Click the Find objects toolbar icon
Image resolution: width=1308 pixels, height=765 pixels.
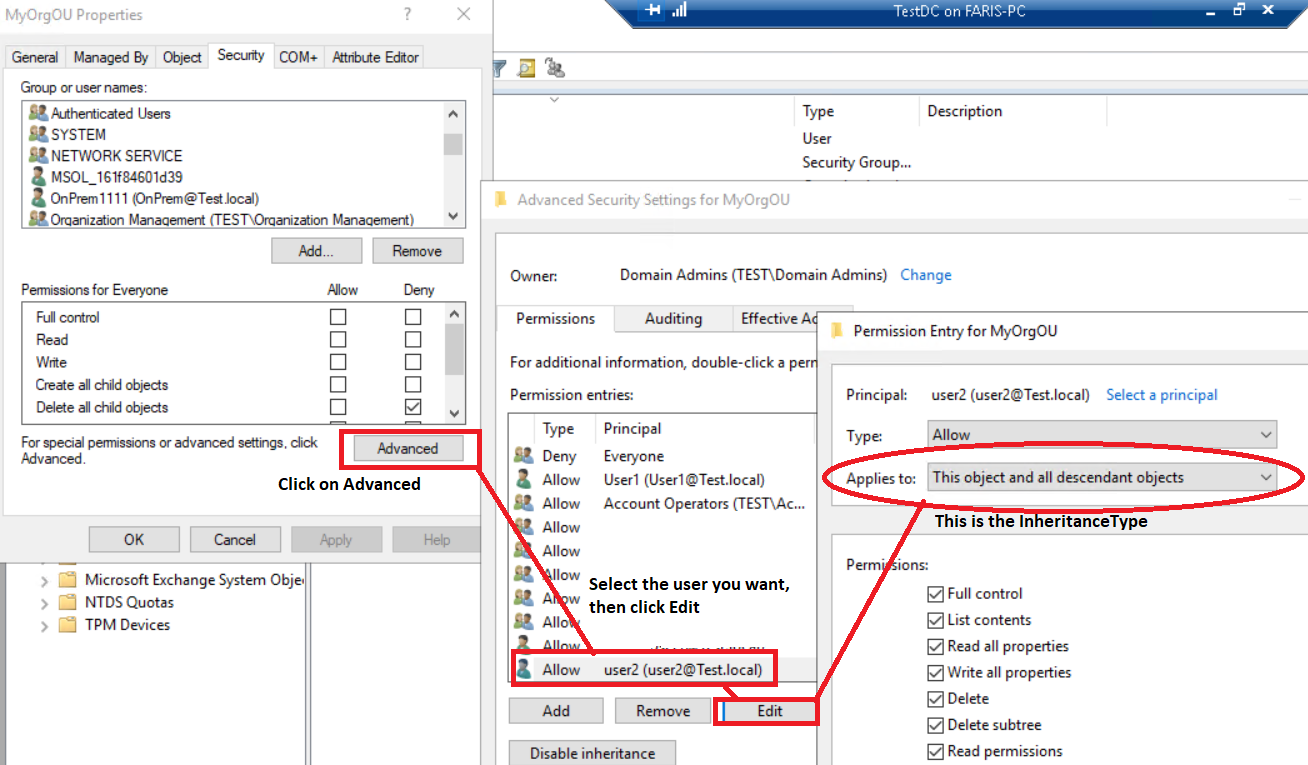click(527, 68)
